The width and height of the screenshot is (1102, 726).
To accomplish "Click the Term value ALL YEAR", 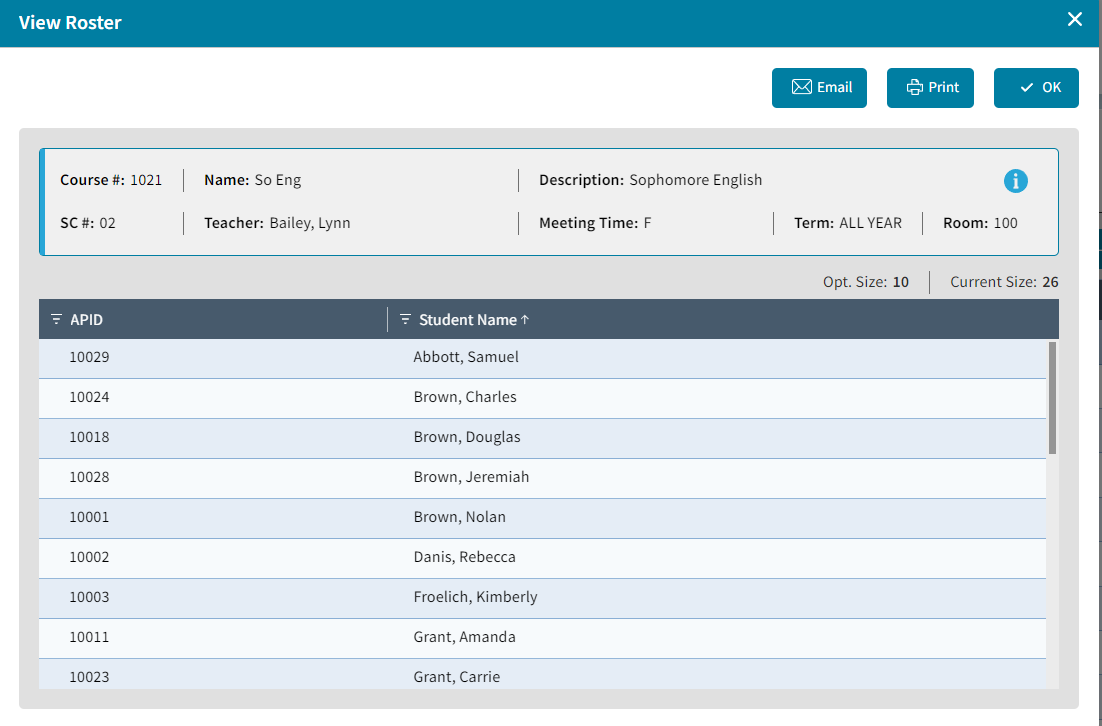I will [x=870, y=223].
